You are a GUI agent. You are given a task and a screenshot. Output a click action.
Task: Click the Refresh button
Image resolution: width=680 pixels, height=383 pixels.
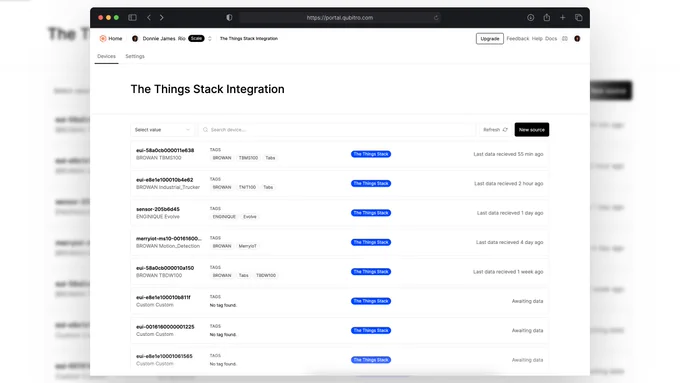point(495,130)
